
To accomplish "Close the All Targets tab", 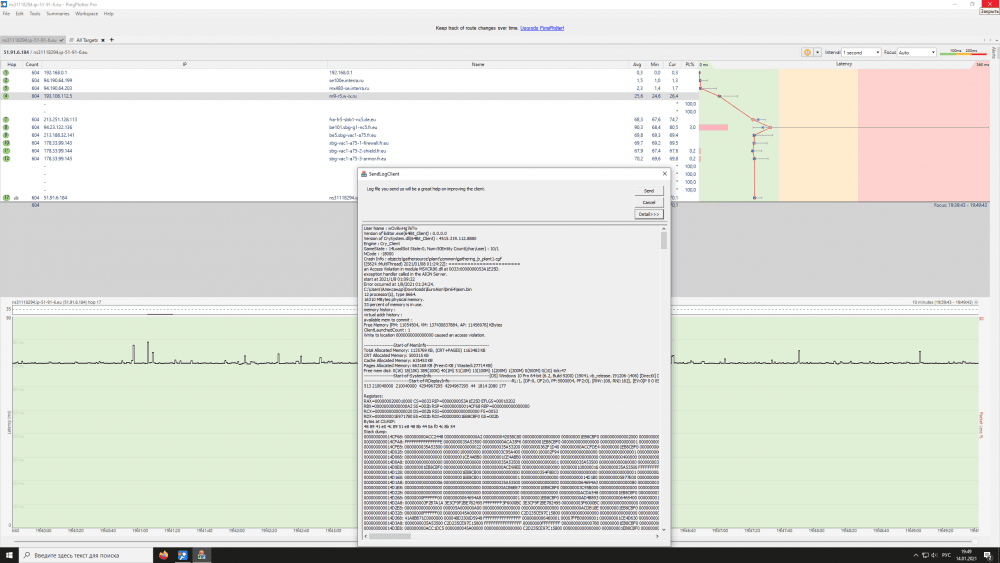I will click(102, 40).
